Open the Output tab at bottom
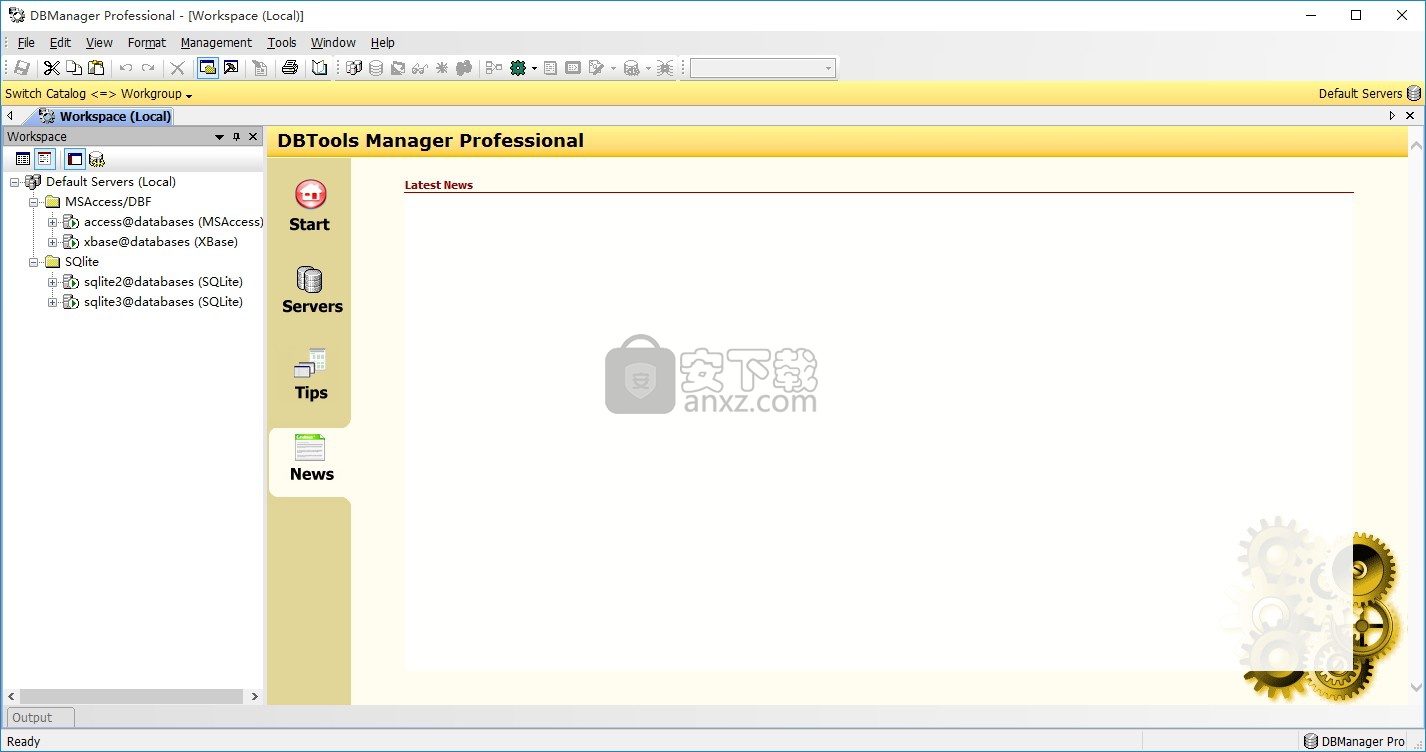This screenshot has height=752, width=1426. pos(40,717)
